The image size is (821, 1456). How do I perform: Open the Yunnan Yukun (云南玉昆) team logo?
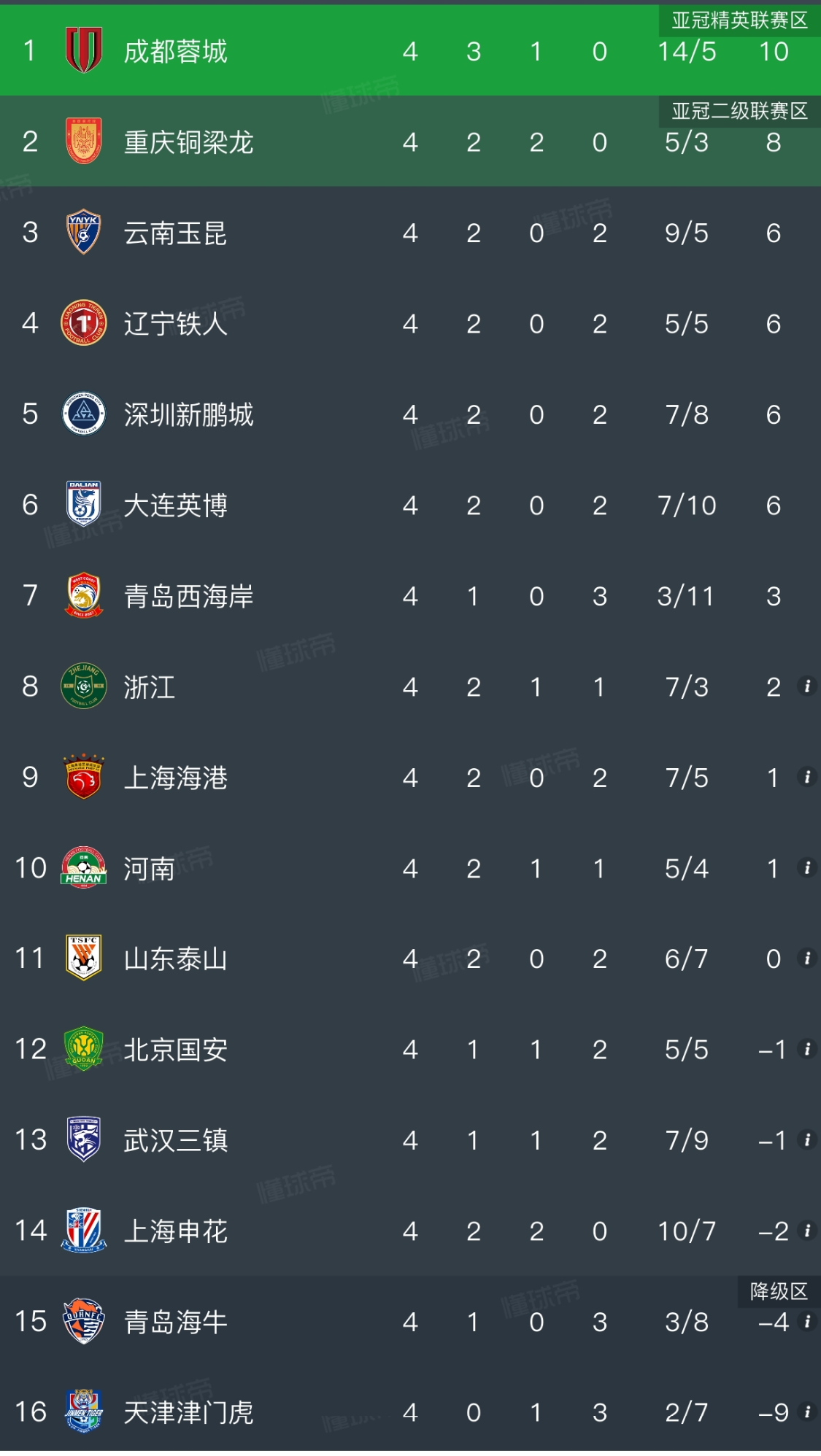pyautogui.click(x=83, y=232)
